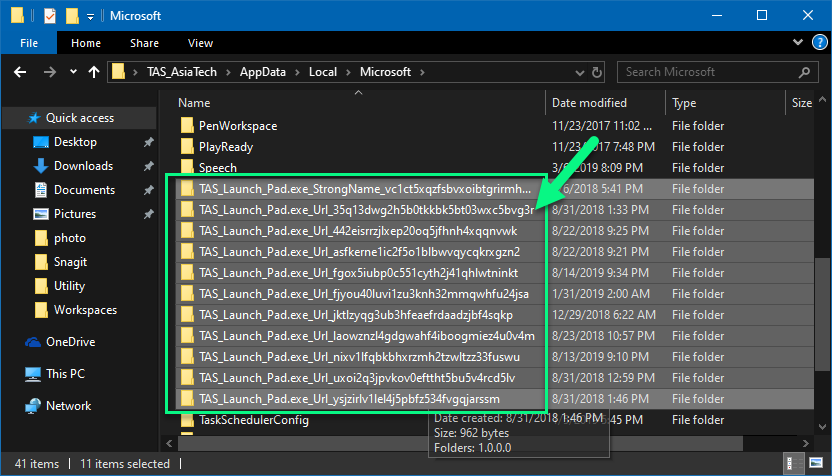Click the Properties quick access icon

coord(49,16)
